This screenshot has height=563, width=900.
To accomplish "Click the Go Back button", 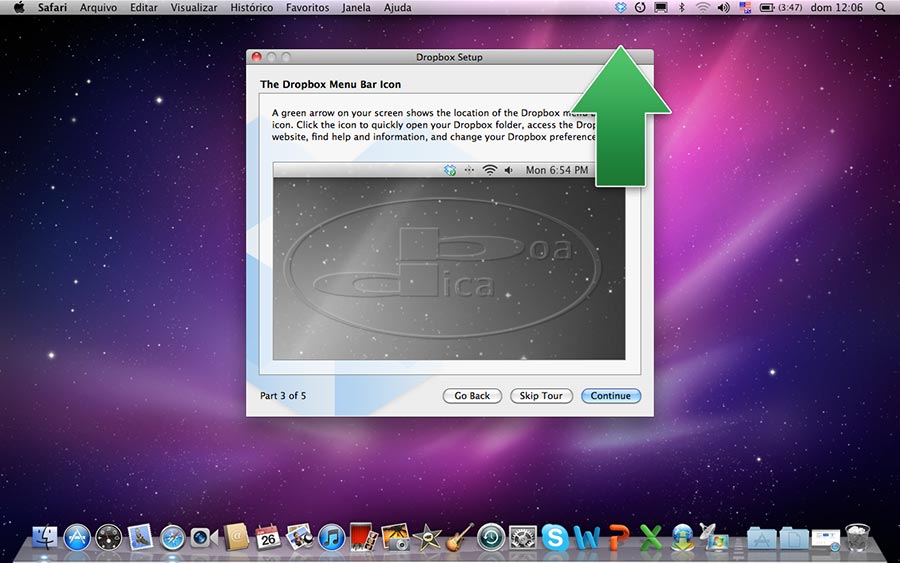I will coord(472,395).
